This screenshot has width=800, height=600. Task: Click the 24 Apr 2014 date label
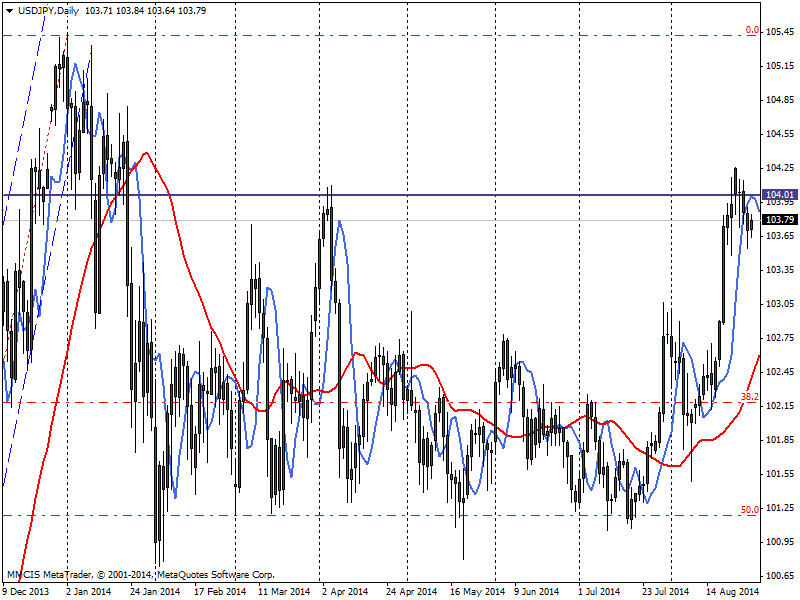pos(411,591)
